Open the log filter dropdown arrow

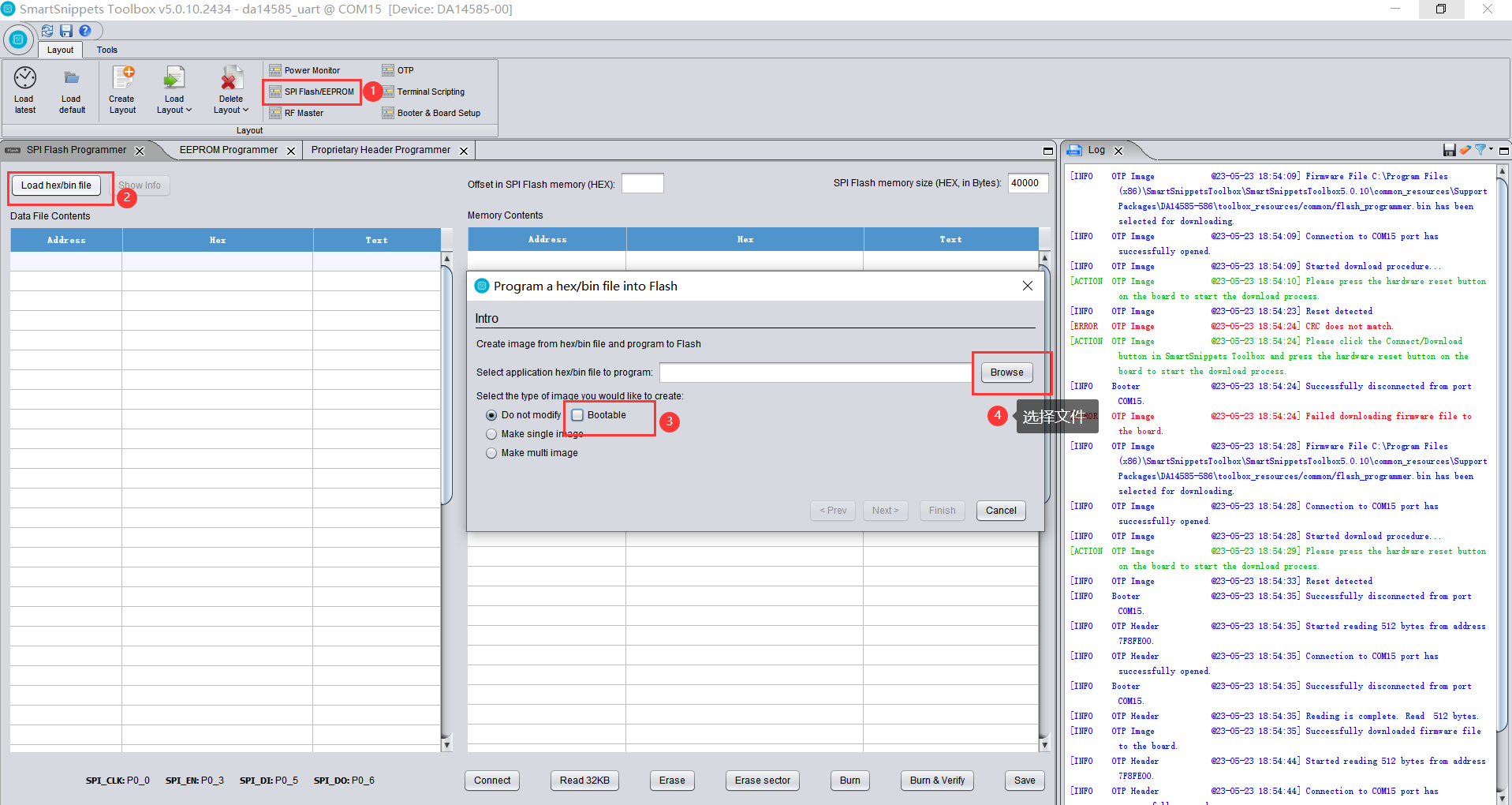(1491, 149)
